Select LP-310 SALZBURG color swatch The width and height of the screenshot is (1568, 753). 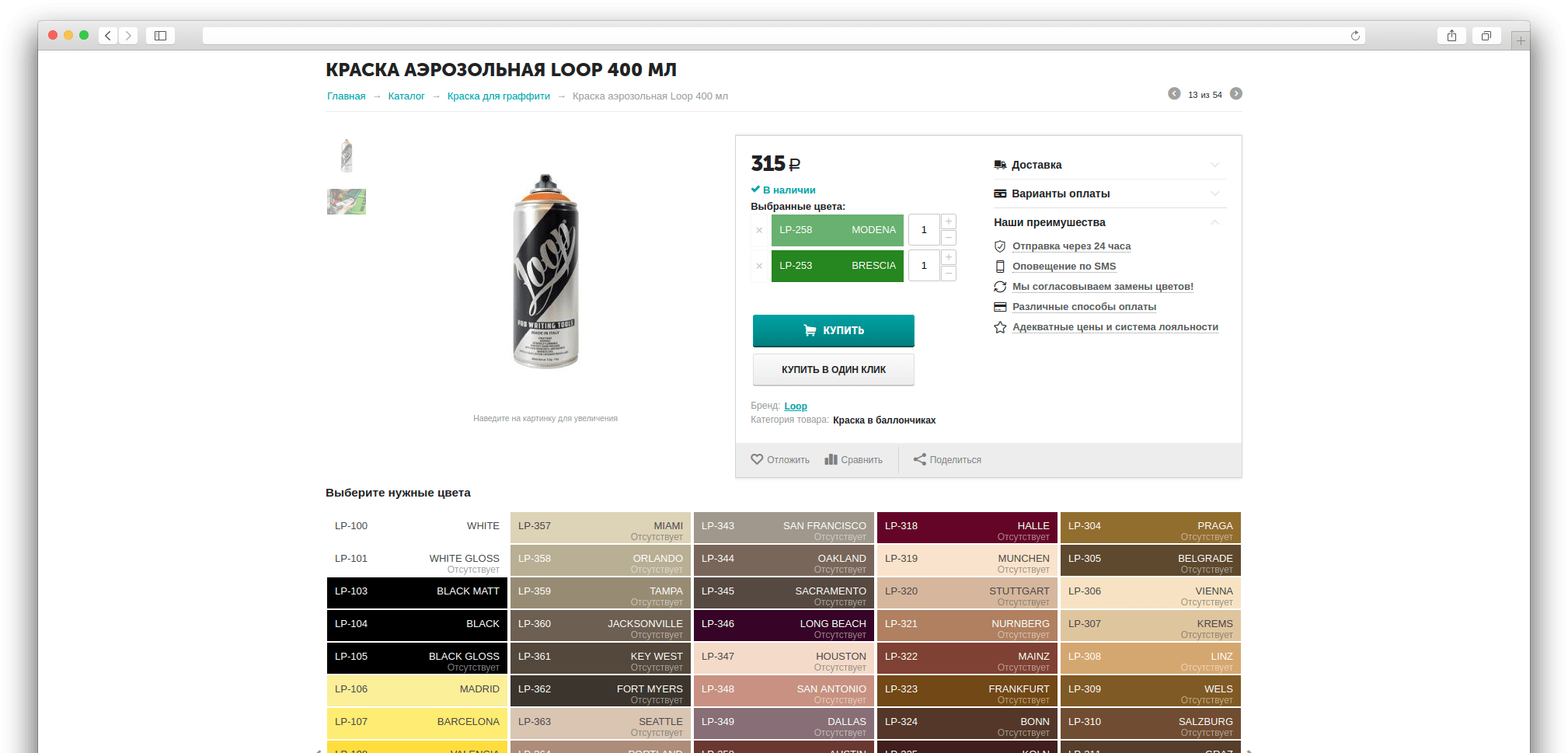[x=1151, y=723]
